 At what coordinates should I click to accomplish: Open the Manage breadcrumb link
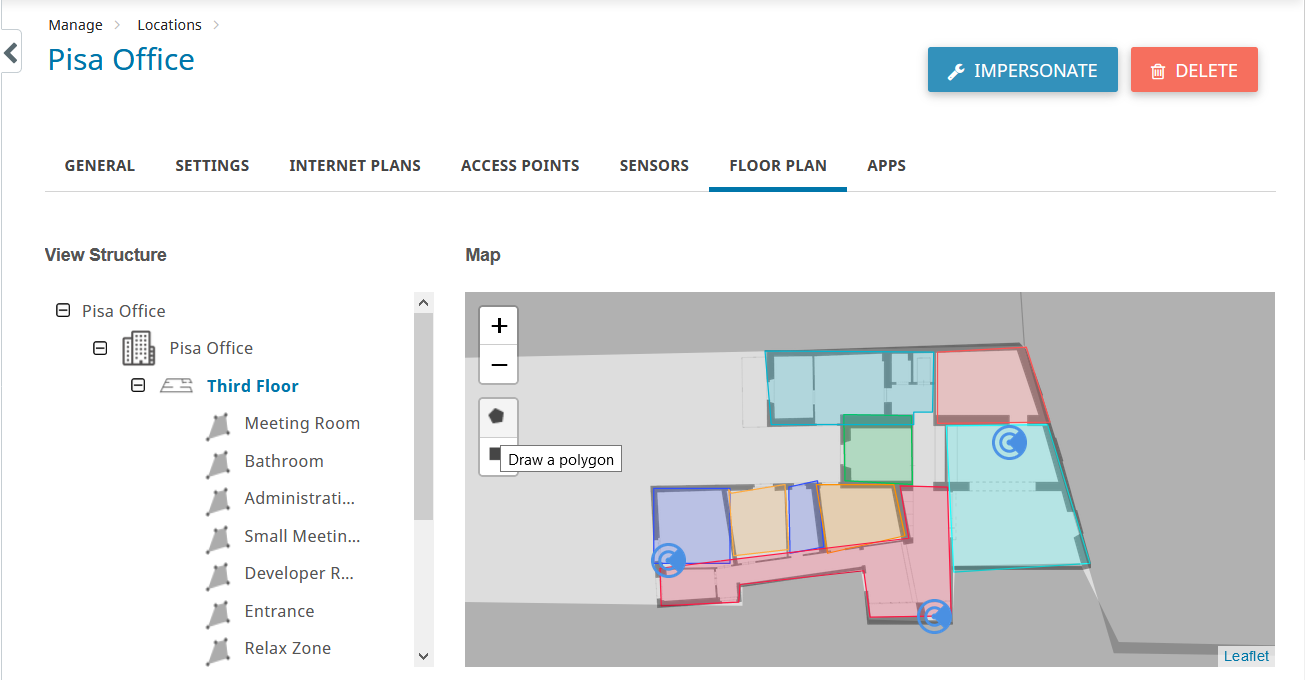click(75, 25)
